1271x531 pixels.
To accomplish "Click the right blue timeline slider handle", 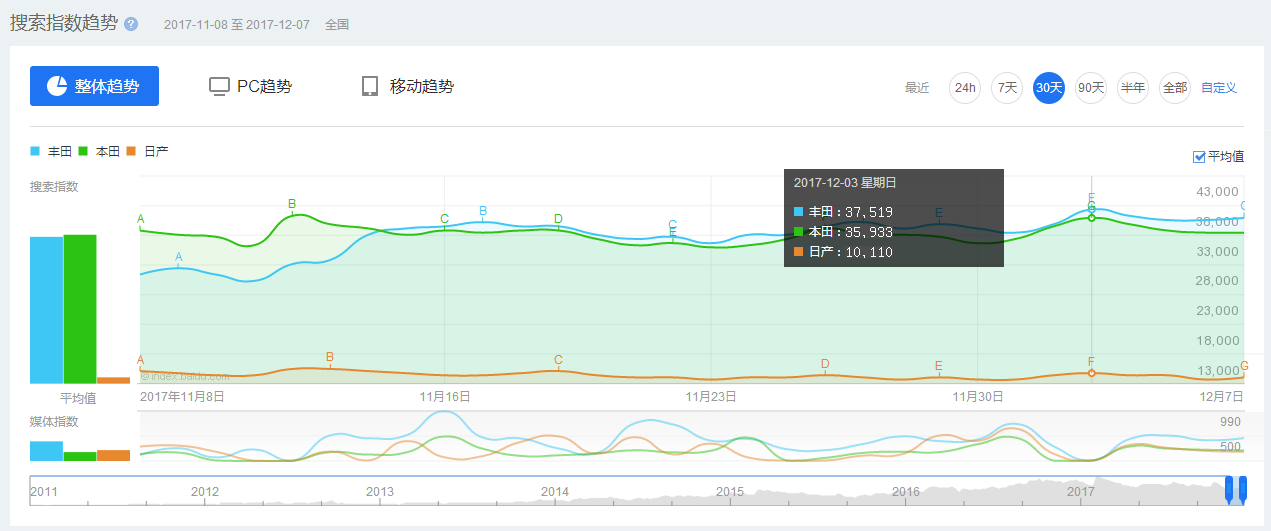I will [1243, 489].
